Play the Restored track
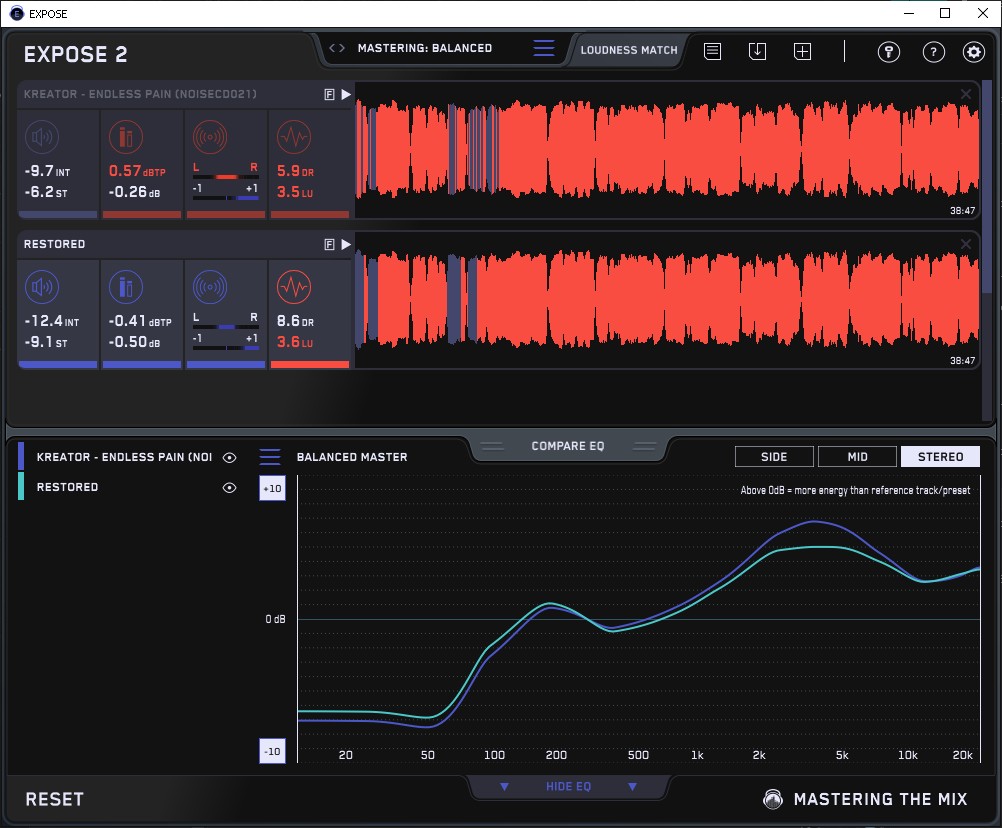 346,244
